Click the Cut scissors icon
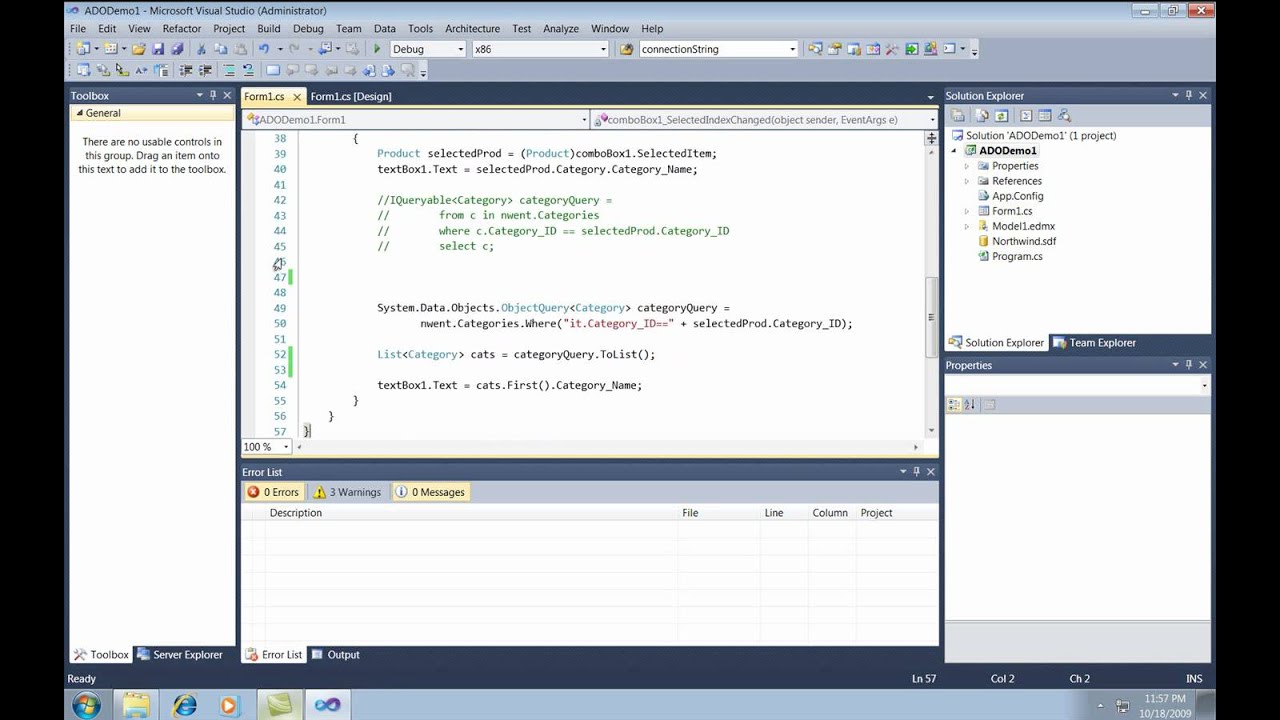 [x=201, y=49]
